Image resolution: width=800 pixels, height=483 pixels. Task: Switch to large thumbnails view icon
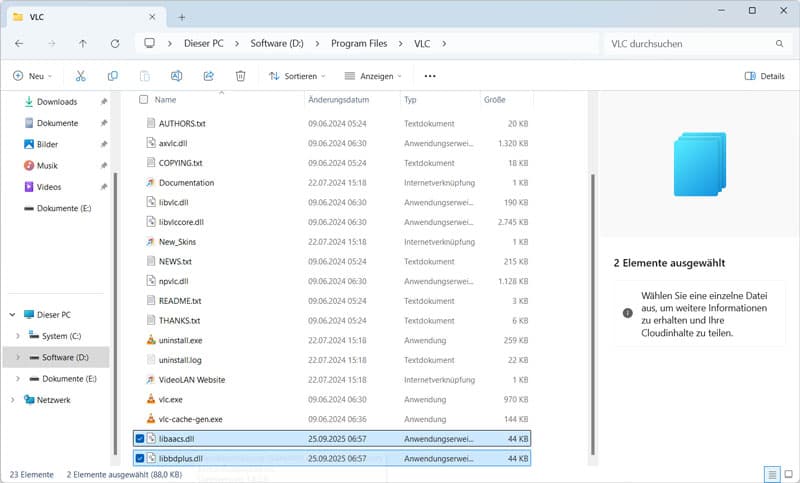789,474
